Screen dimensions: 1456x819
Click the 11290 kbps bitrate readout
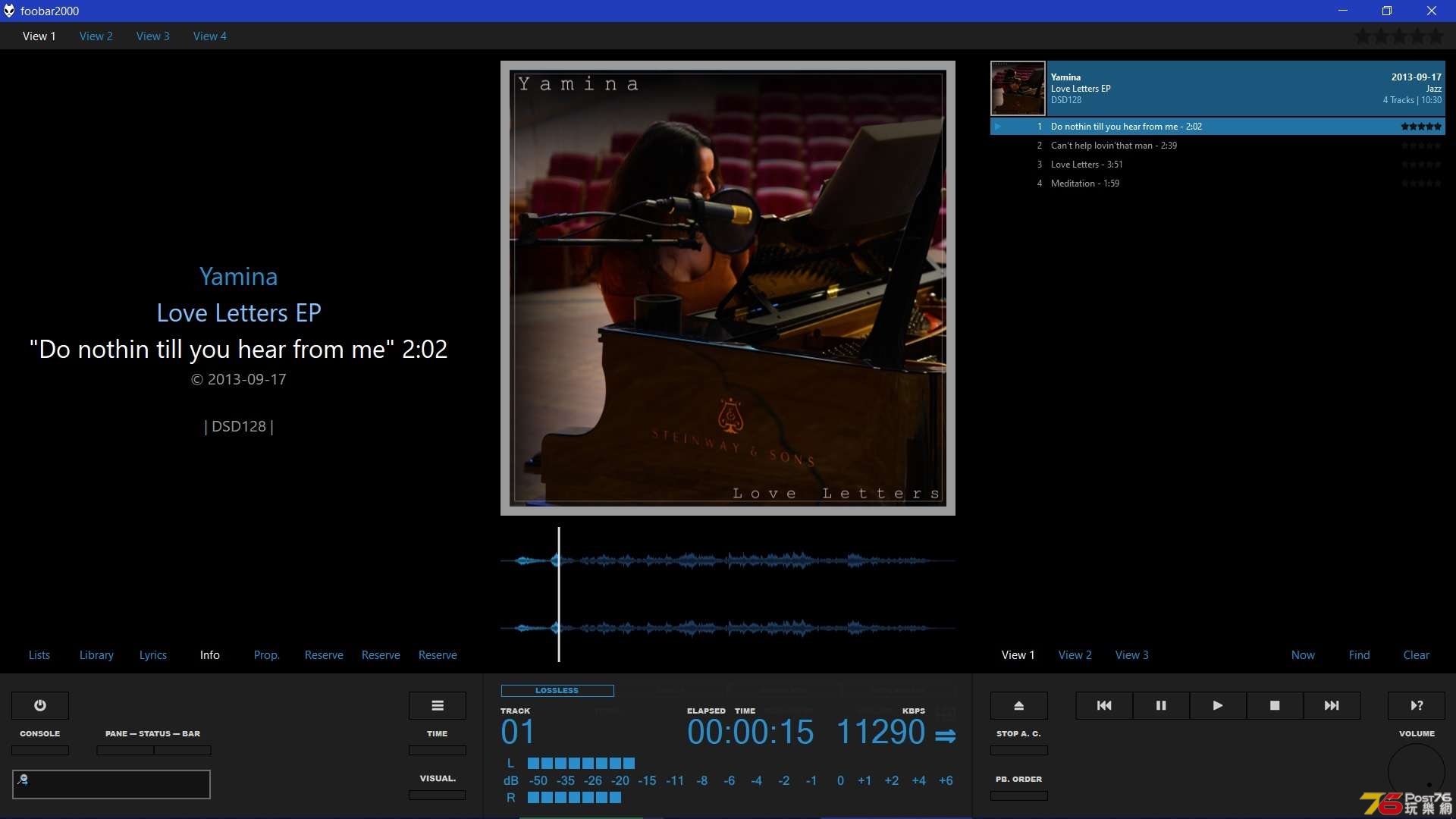[880, 733]
